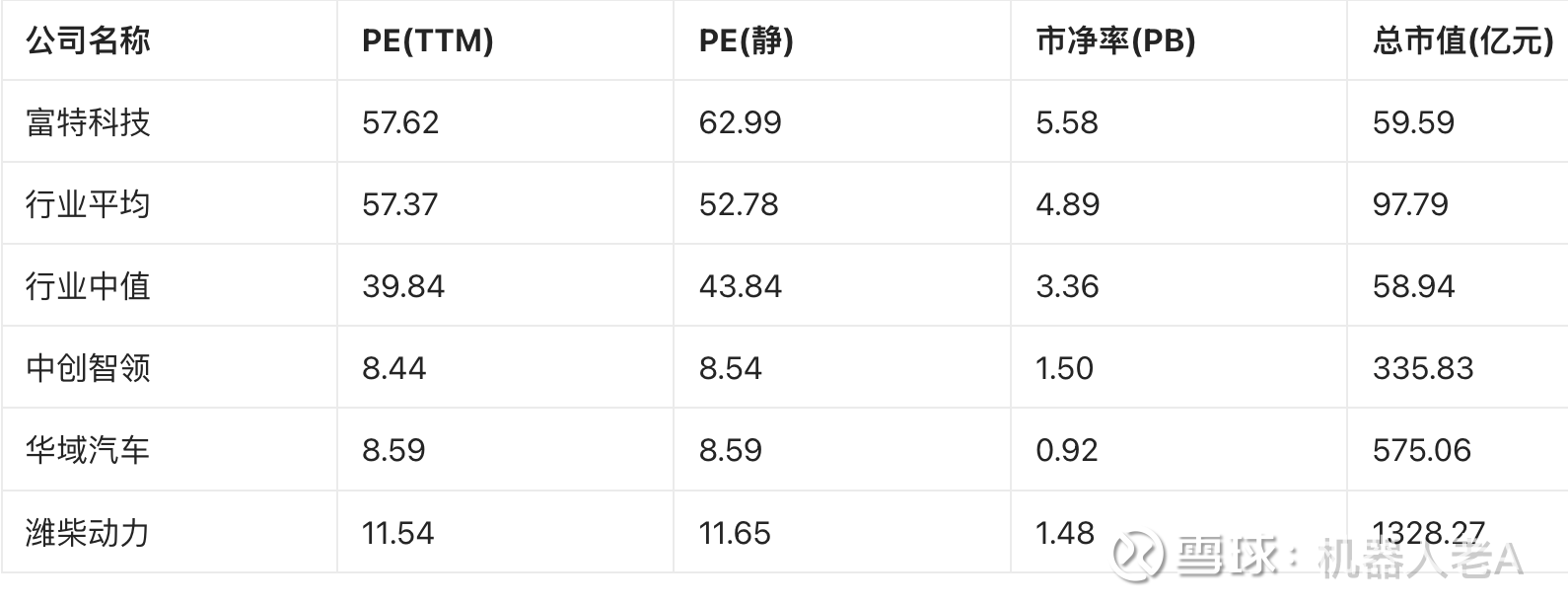Select 富特科技's PE(TTM) value 57.62
This screenshot has height=606, width=1568.
[x=400, y=122]
